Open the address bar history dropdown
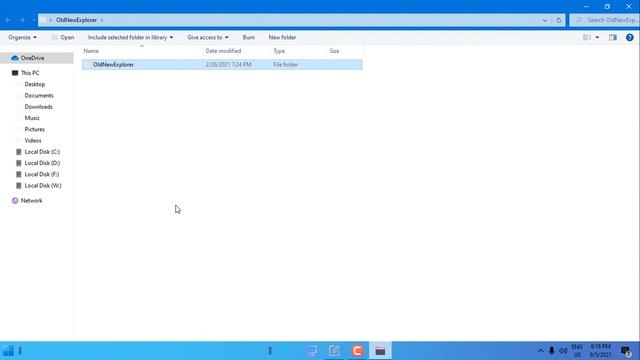Screen dimensions: 640x360 (544, 20)
